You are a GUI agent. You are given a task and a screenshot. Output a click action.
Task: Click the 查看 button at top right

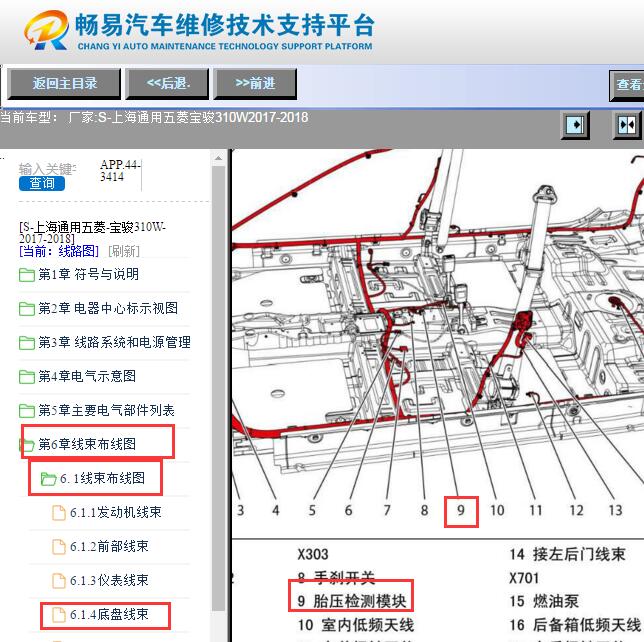(627, 85)
